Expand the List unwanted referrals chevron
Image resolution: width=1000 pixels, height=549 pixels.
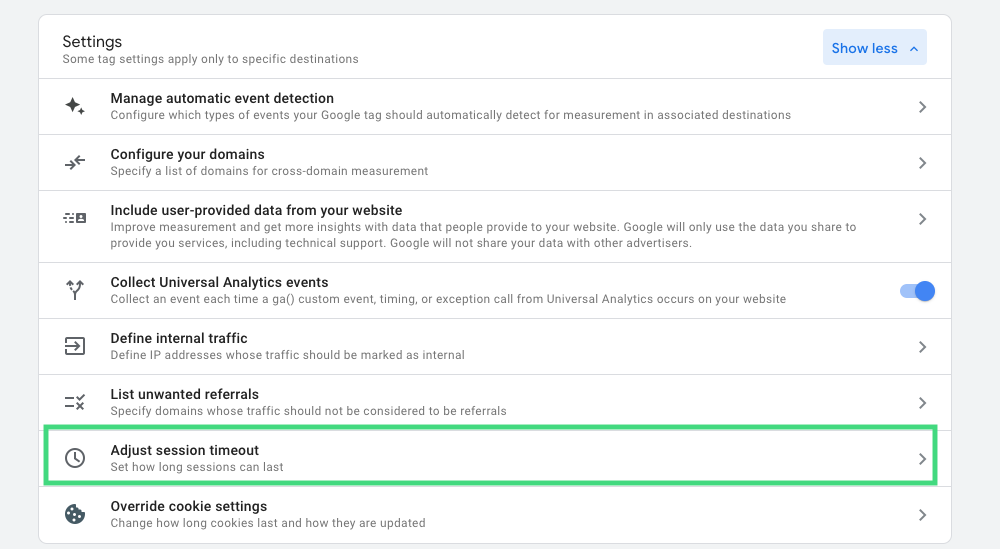click(922, 403)
